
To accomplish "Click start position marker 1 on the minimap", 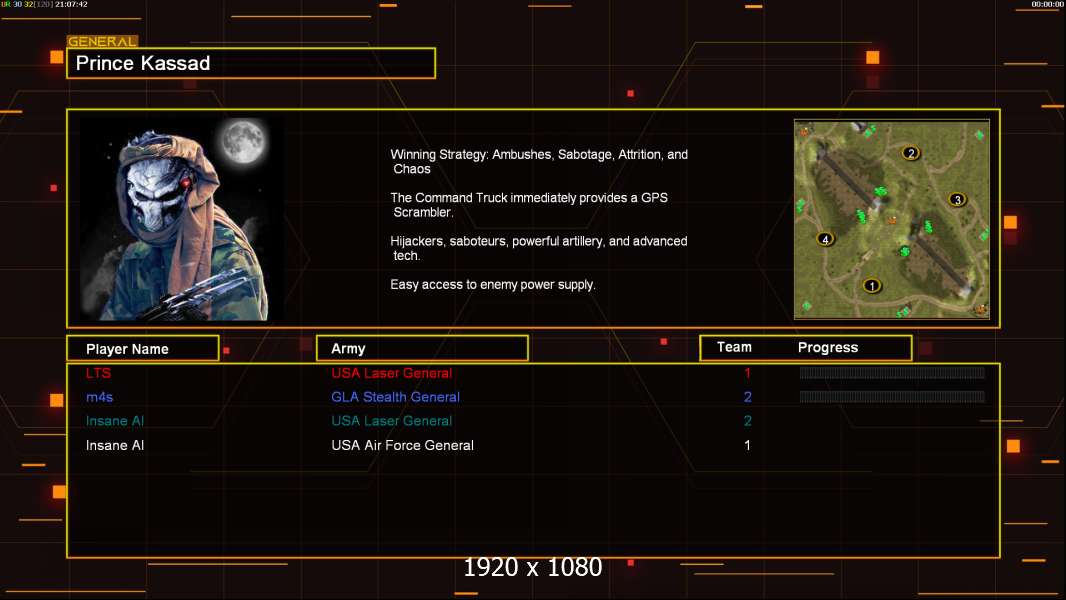I will click(872, 285).
